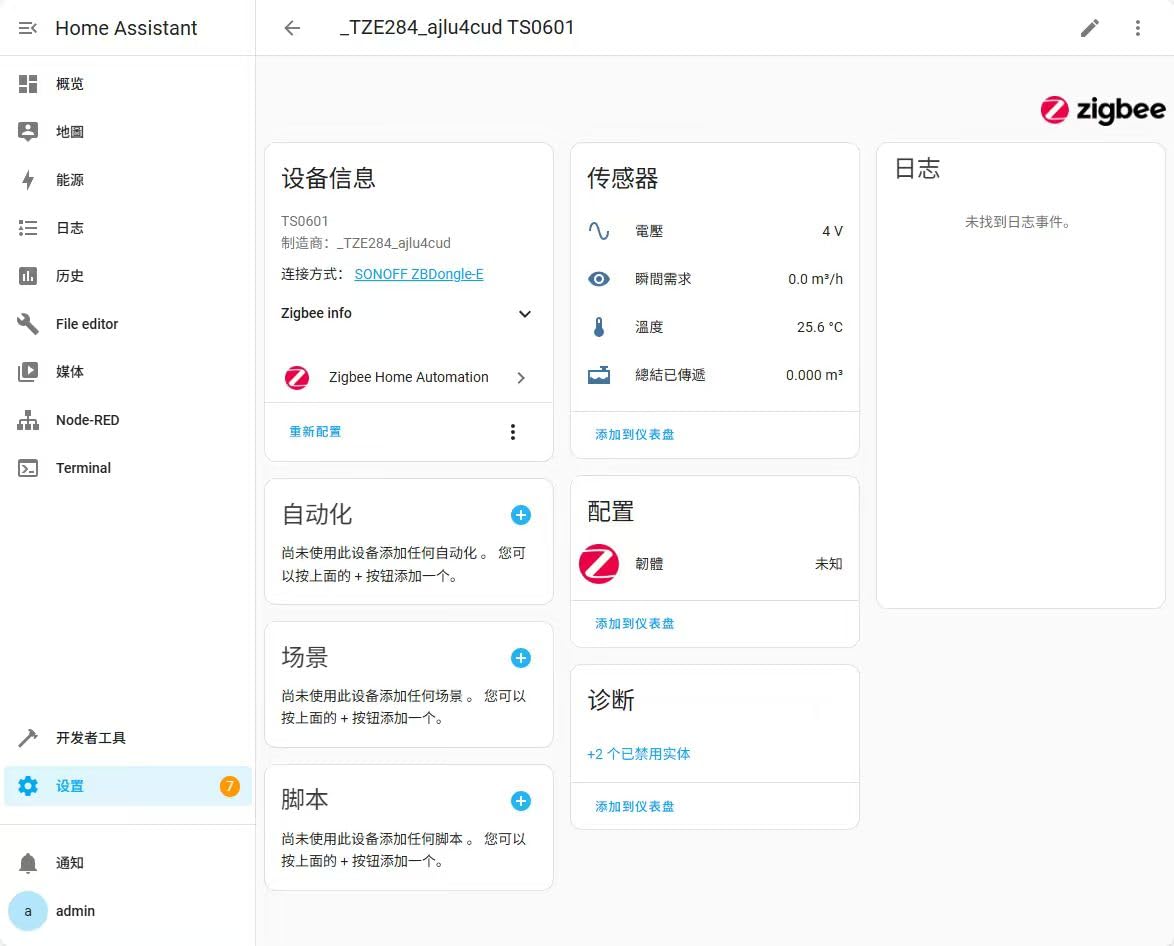The width and height of the screenshot is (1174, 946).
Task: Open the 電壓 voltage sensor entity
Action: 715,231
